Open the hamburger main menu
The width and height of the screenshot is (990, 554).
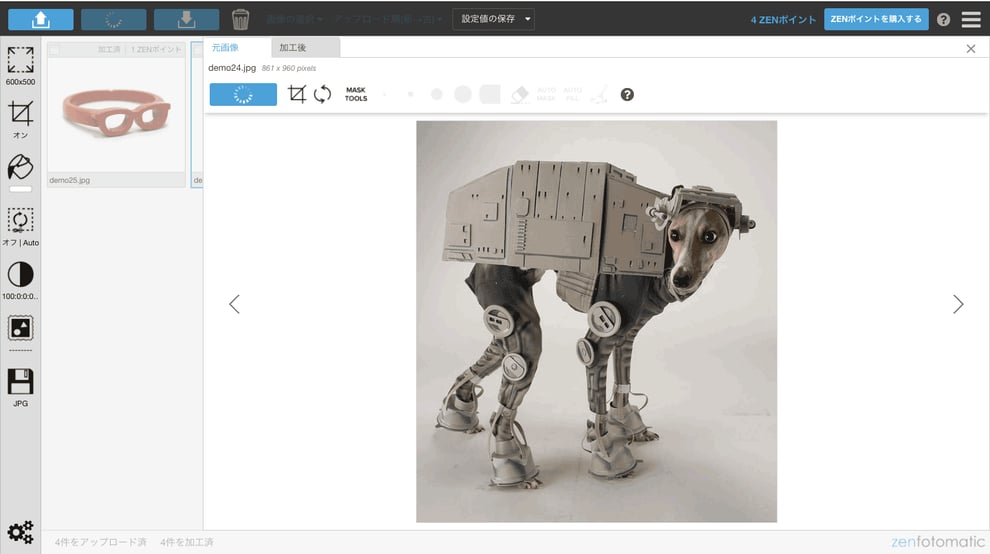click(x=971, y=20)
